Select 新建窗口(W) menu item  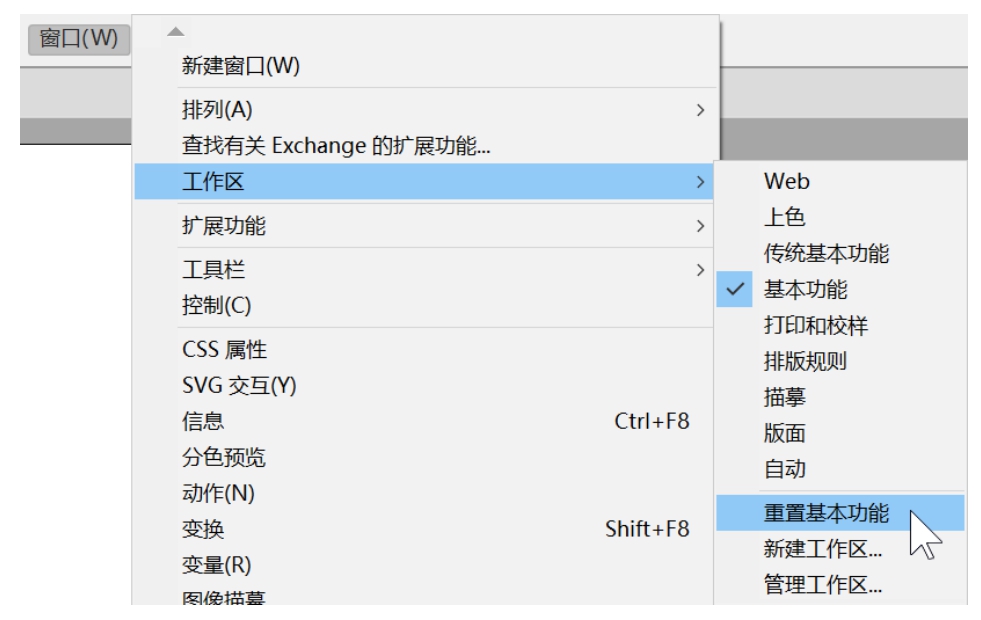coord(240,66)
